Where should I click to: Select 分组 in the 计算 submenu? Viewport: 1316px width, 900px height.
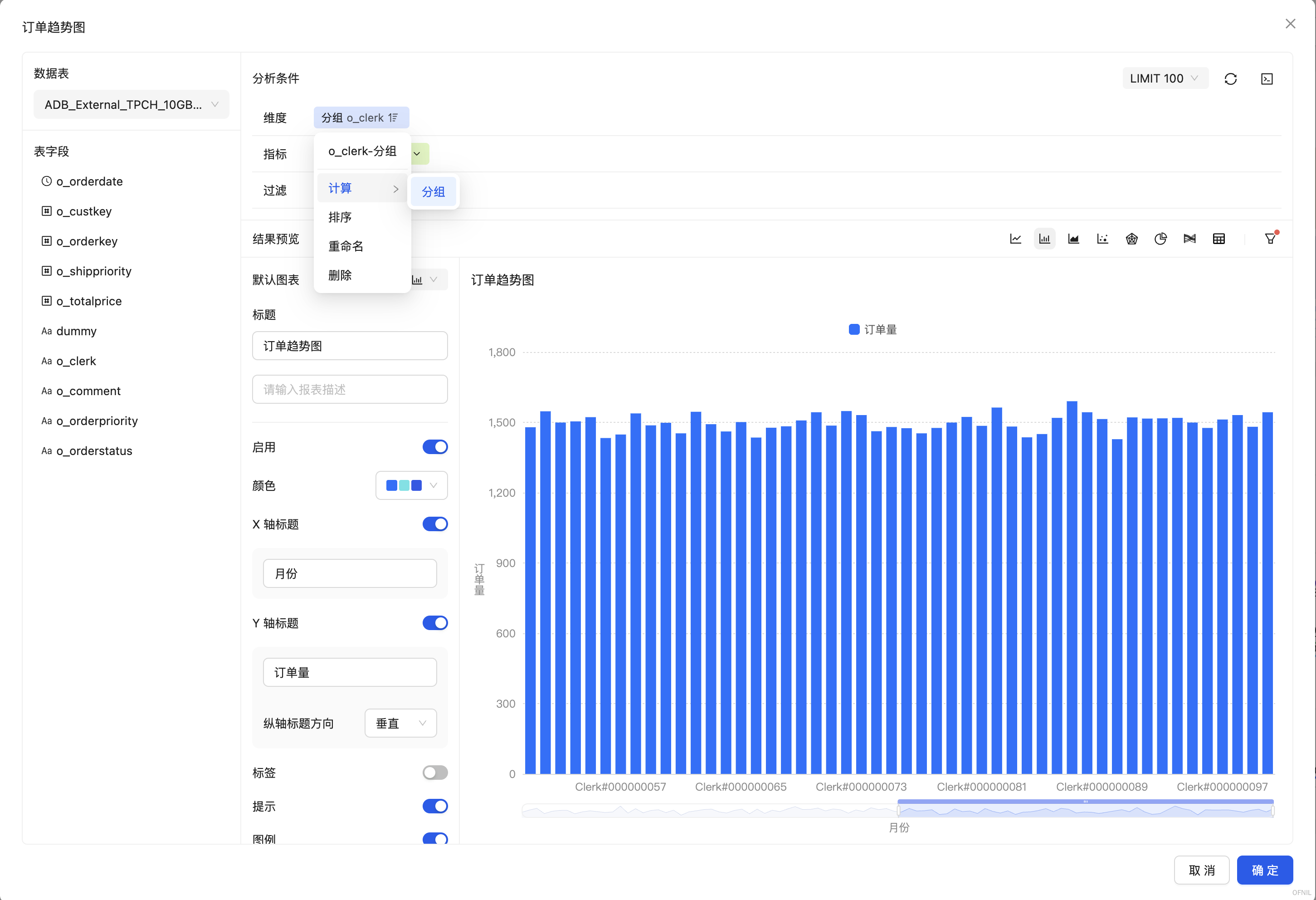[434, 192]
